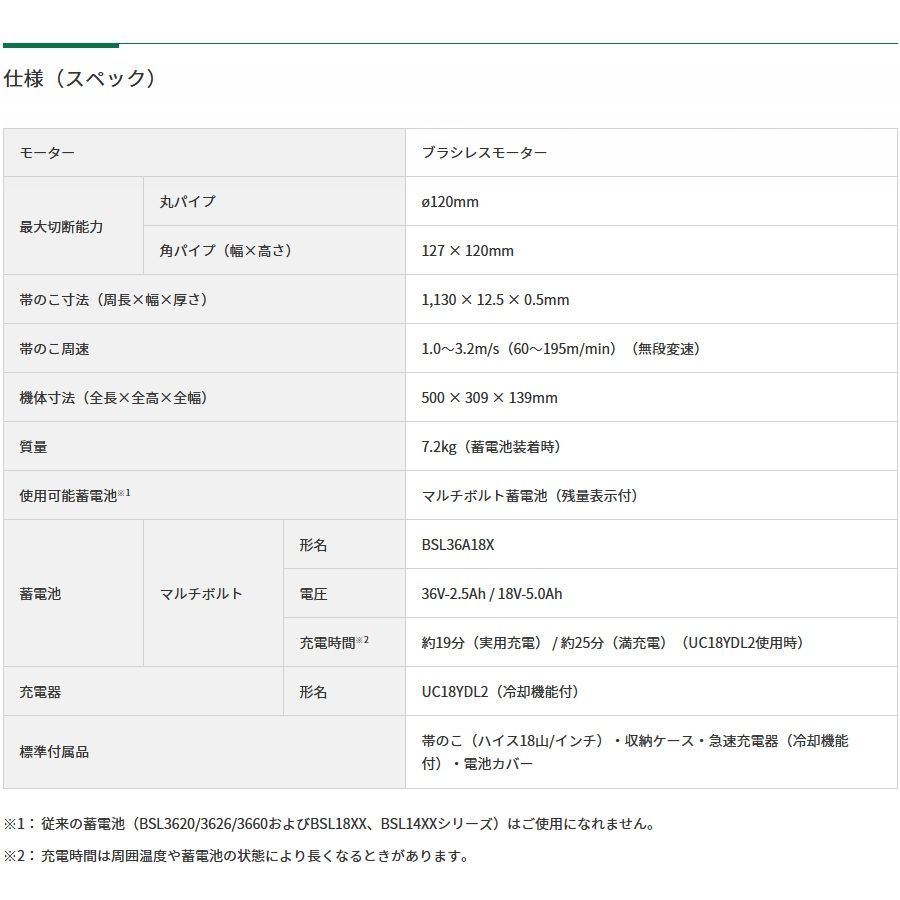
Task: Select the ø120mm round pipe value
Action: [x=450, y=202]
